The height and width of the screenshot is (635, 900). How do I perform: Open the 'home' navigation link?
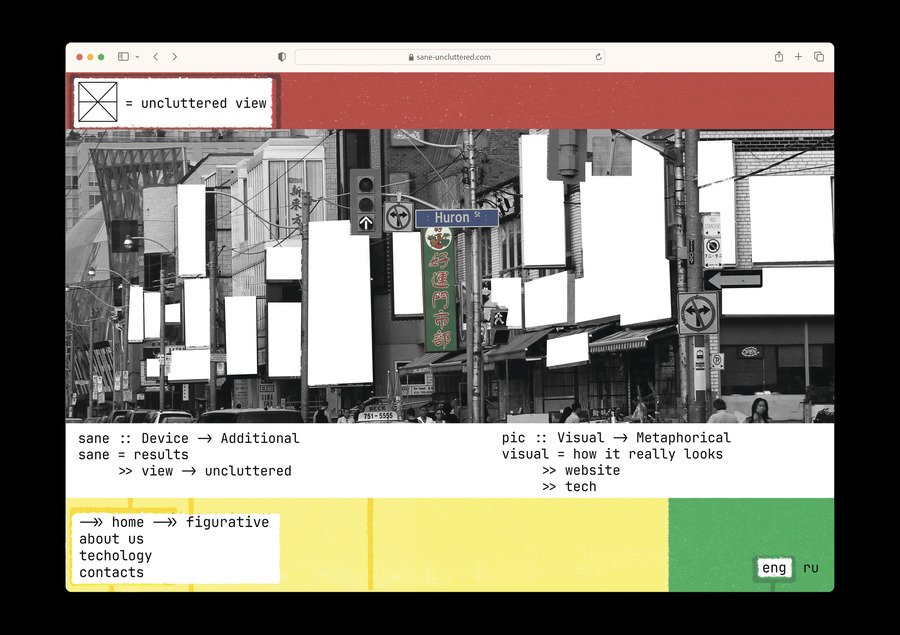tap(127, 522)
